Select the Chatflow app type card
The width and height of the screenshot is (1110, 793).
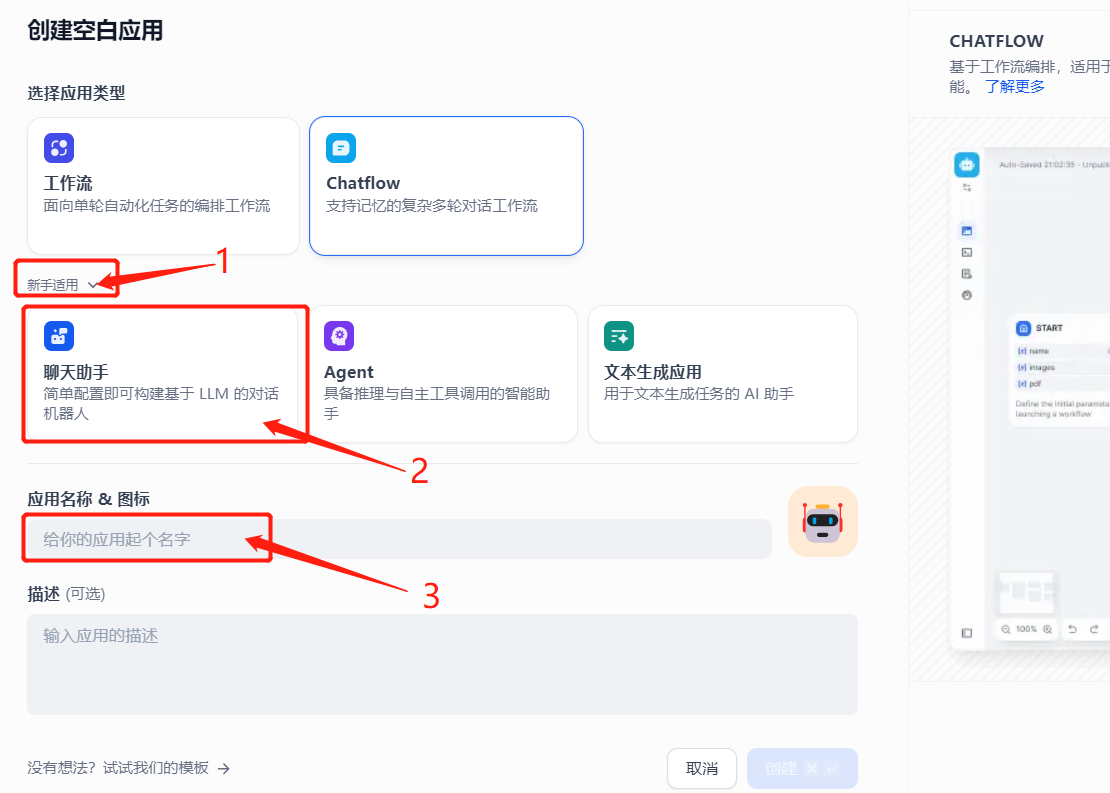pyautogui.click(x=447, y=186)
